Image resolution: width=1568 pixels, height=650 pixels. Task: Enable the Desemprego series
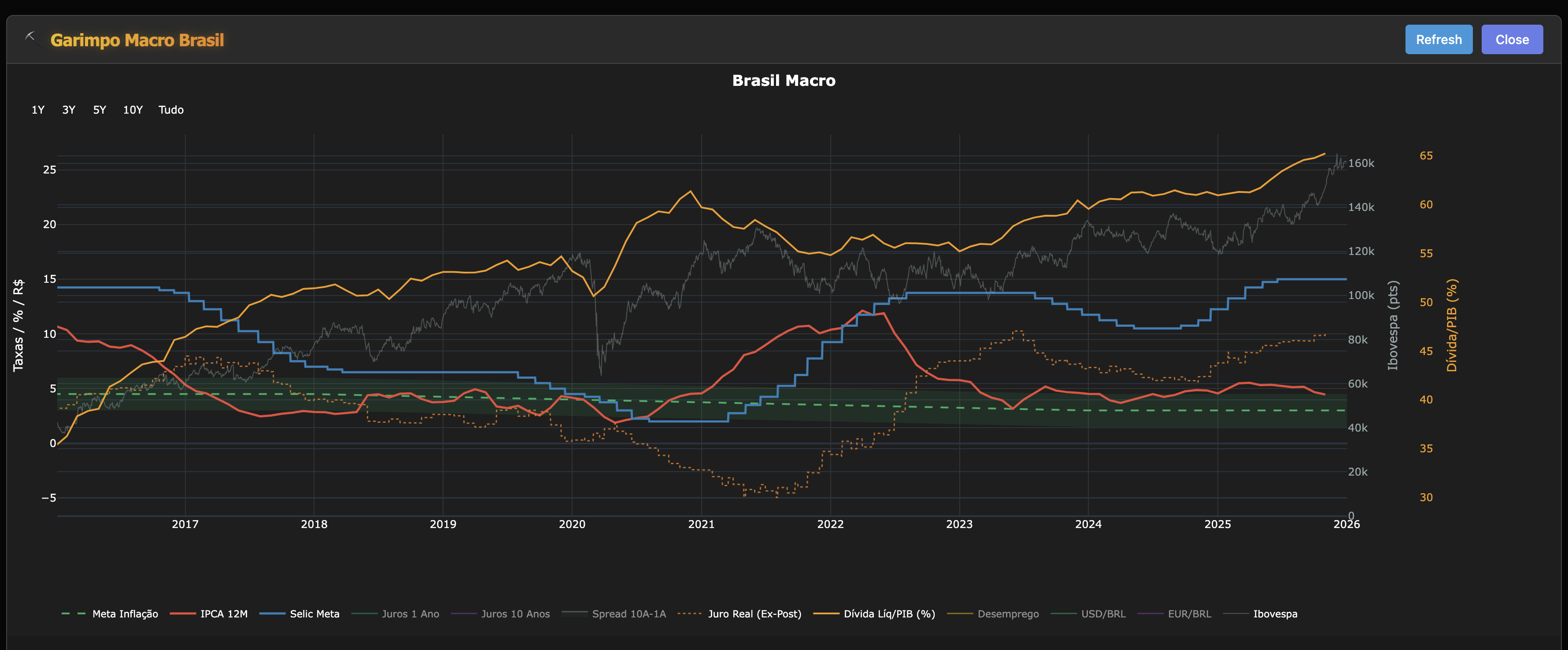click(x=1007, y=614)
